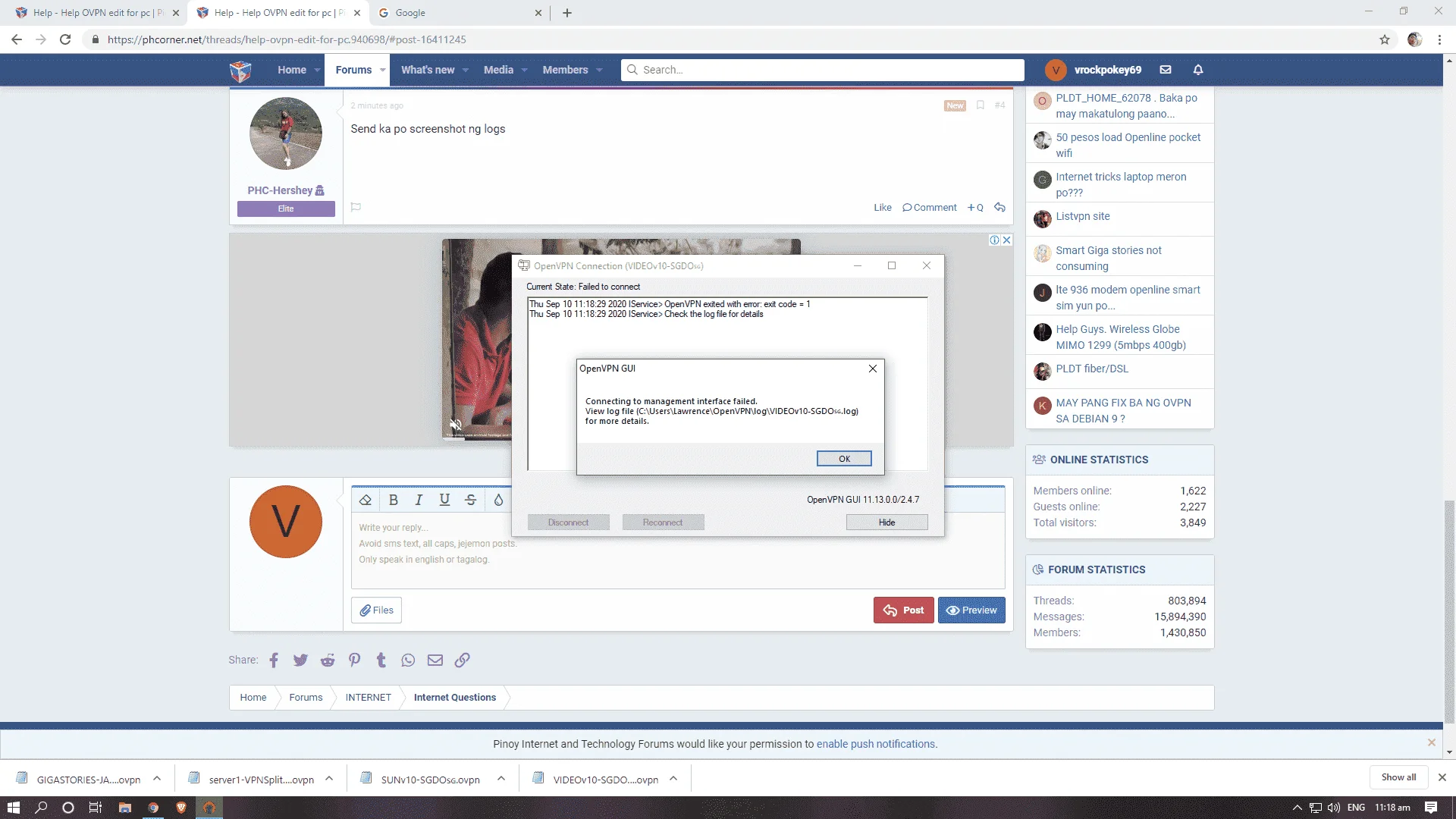Go to INTERNET breadcrumb
This screenshot has width=1456, height=819.
tap(368, 698)
